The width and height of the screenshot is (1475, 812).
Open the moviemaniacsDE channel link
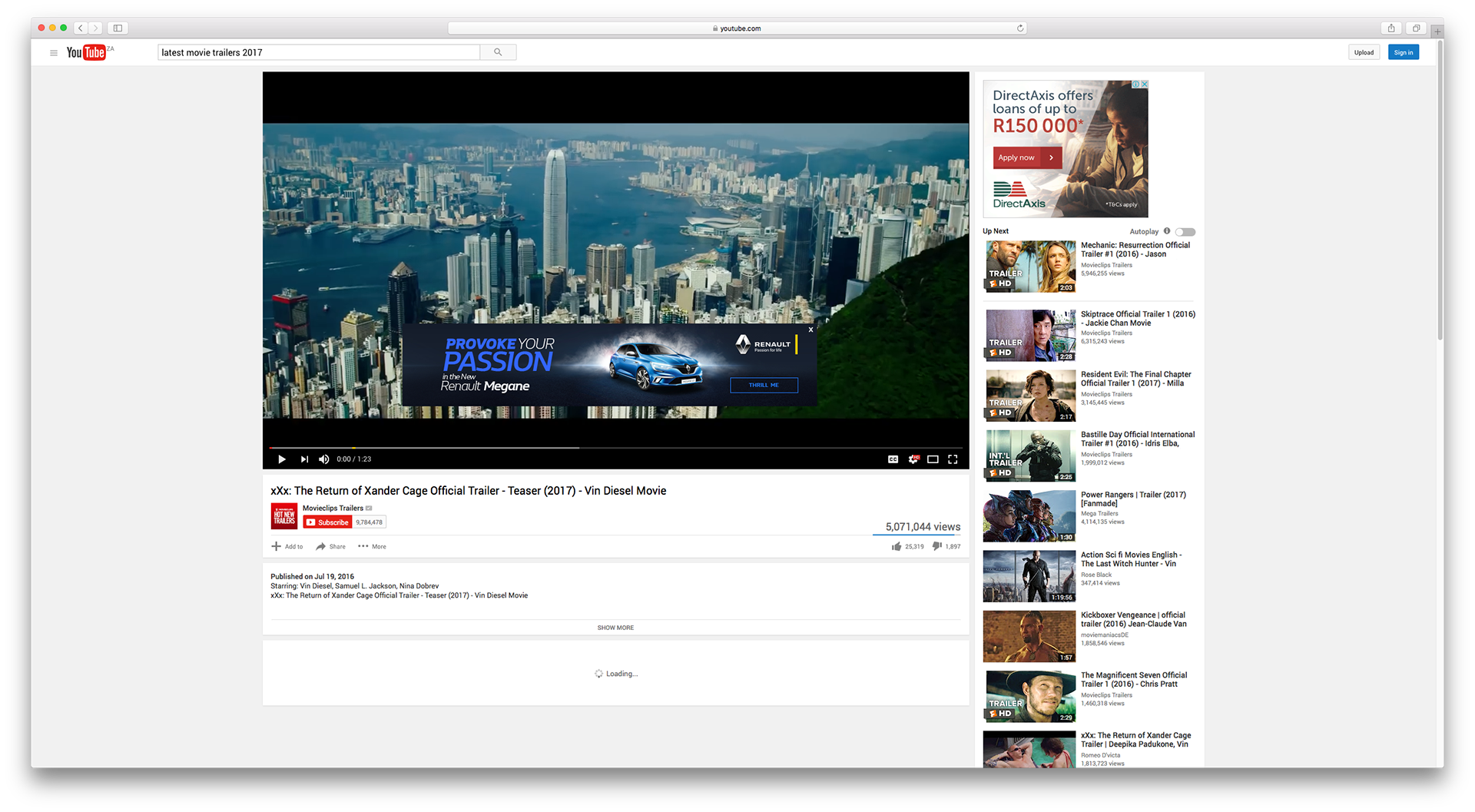click(1105, 635)
